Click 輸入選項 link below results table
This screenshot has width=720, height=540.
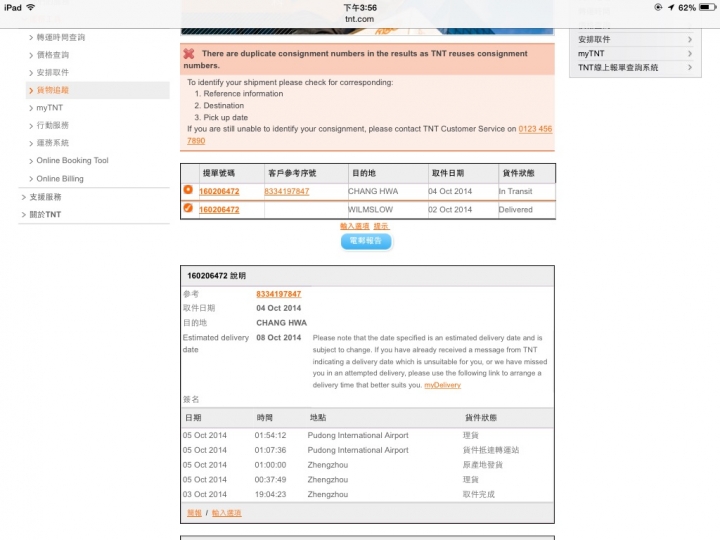click(x=354, y=226)
